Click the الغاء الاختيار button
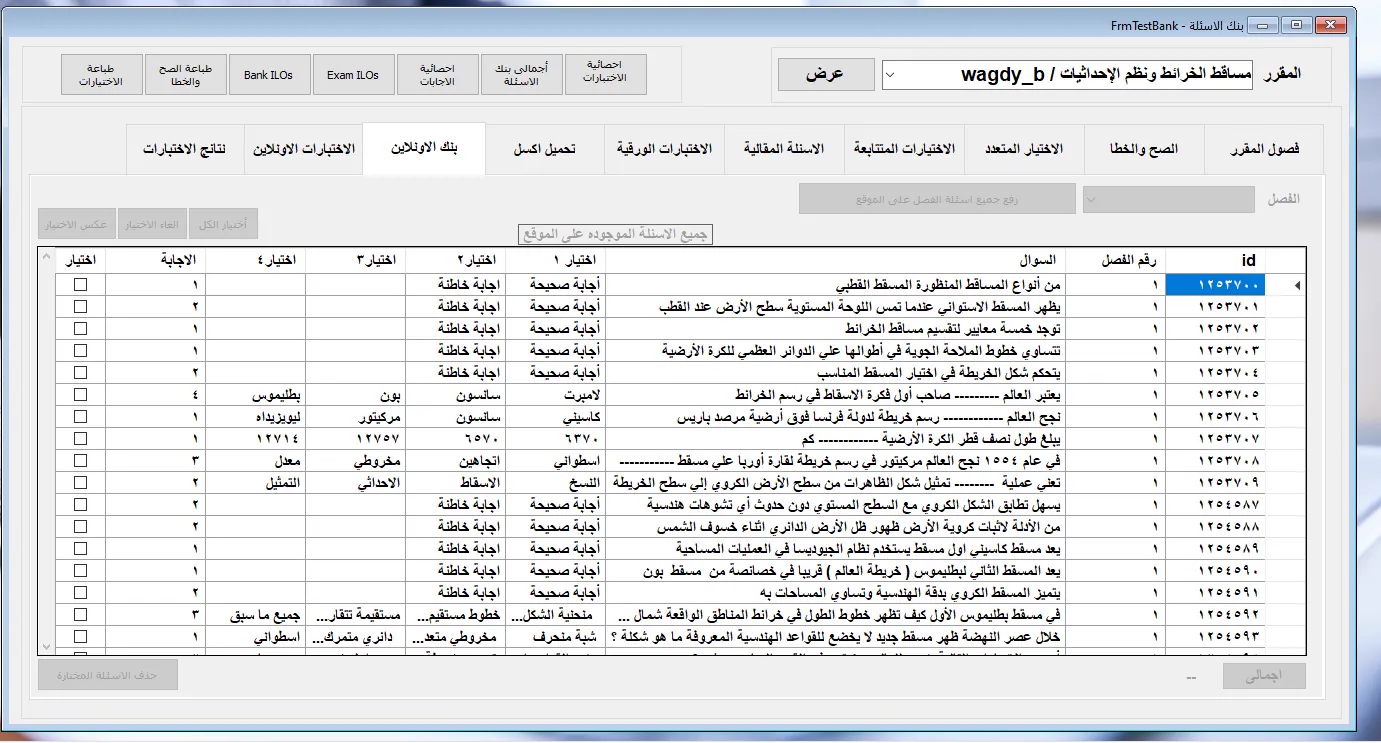1381x743 pixels. coord(152,224)
